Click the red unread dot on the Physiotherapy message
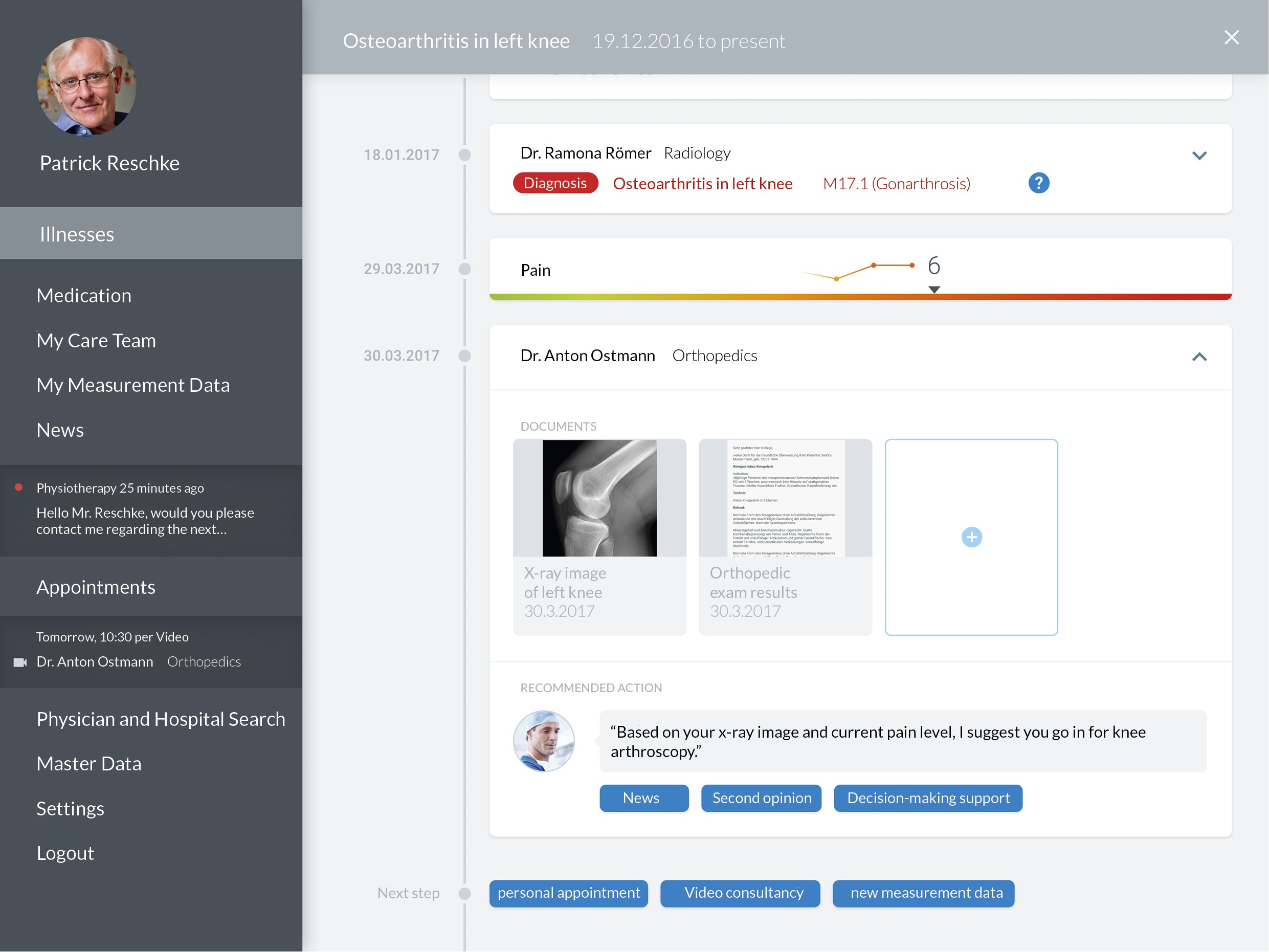1269x952 pixels. coord(18,487)
